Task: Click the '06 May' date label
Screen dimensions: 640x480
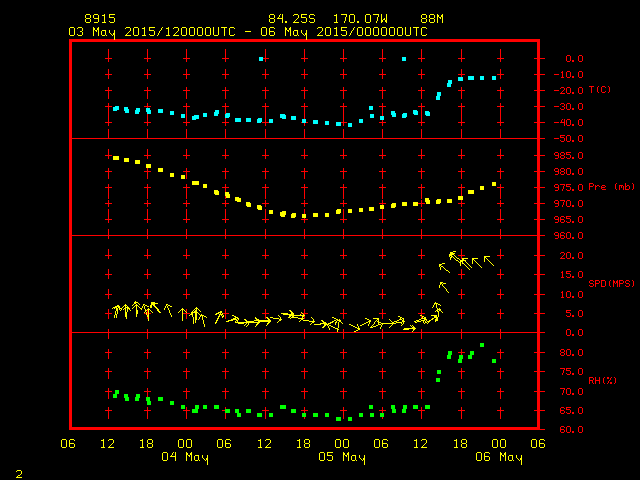Action: point(499,457)
